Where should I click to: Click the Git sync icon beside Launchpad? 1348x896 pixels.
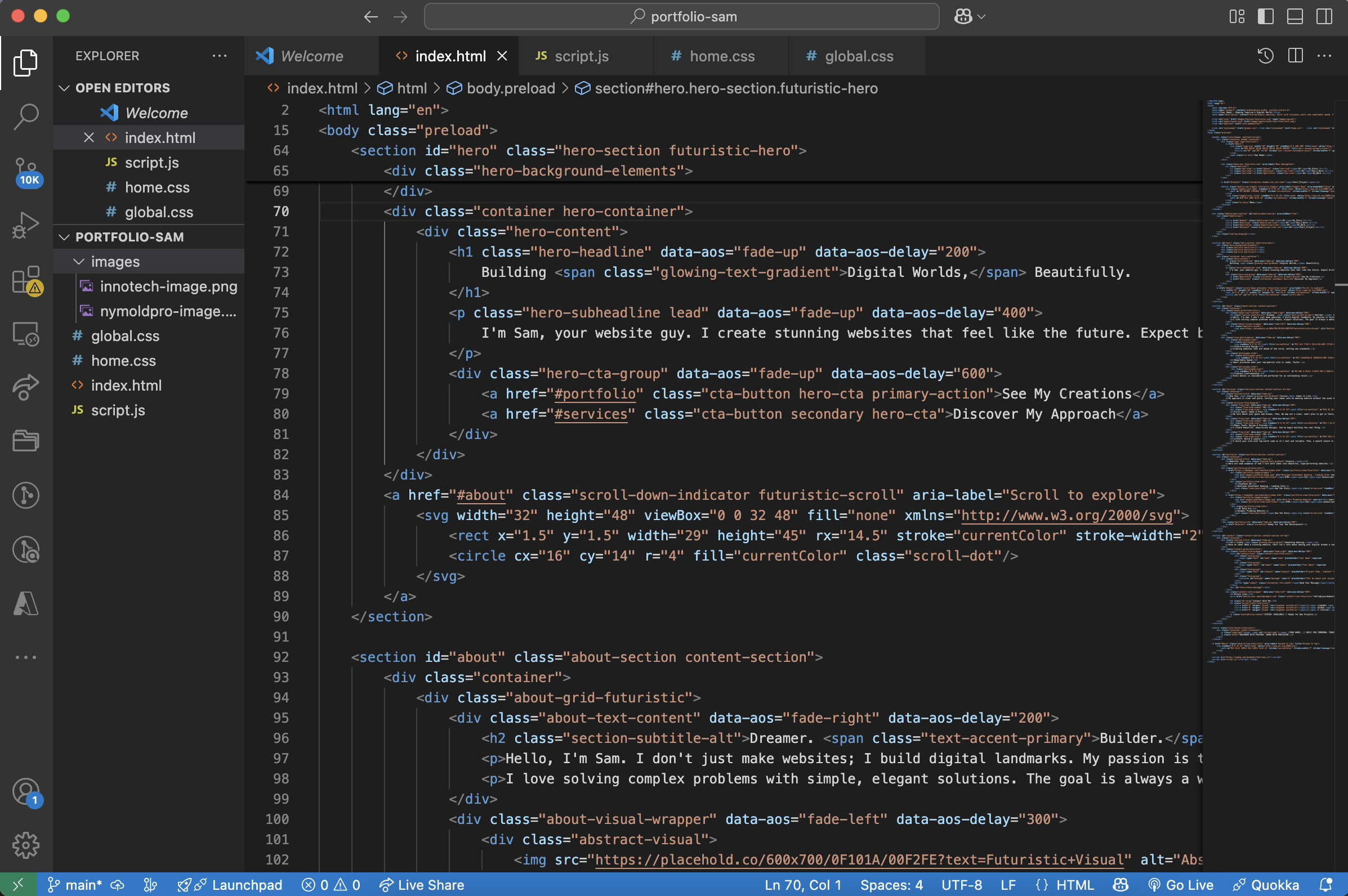coord(150,885)
